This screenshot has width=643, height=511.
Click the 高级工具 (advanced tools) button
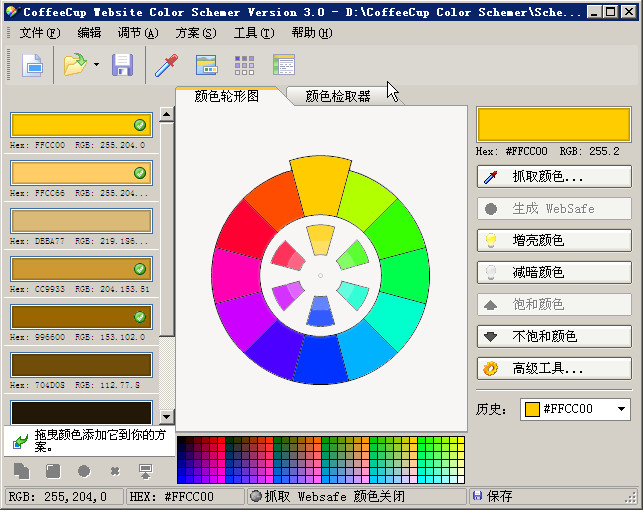[x=554, y=369]
